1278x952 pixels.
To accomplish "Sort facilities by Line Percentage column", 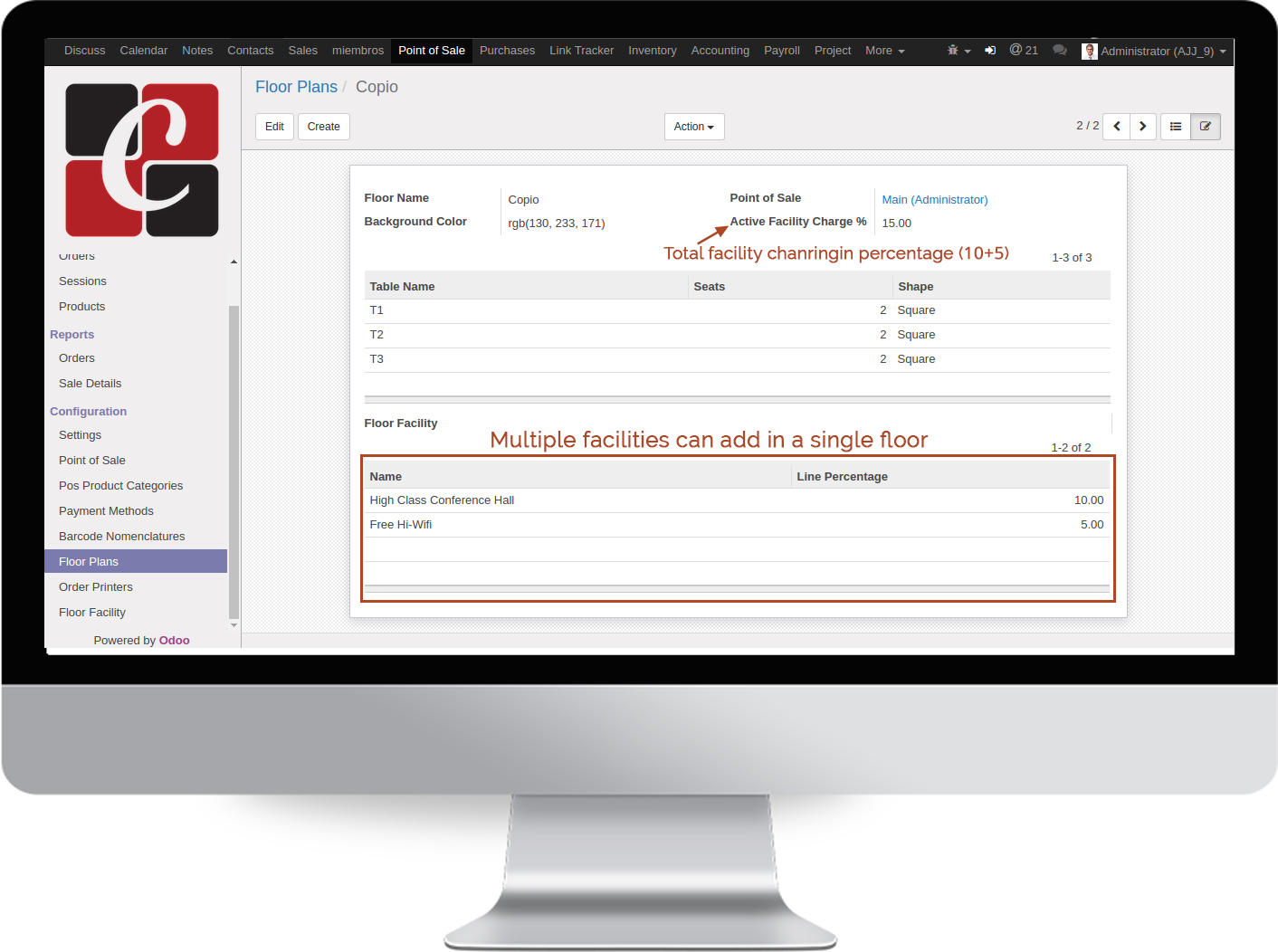I will click(x=951, y=477).
